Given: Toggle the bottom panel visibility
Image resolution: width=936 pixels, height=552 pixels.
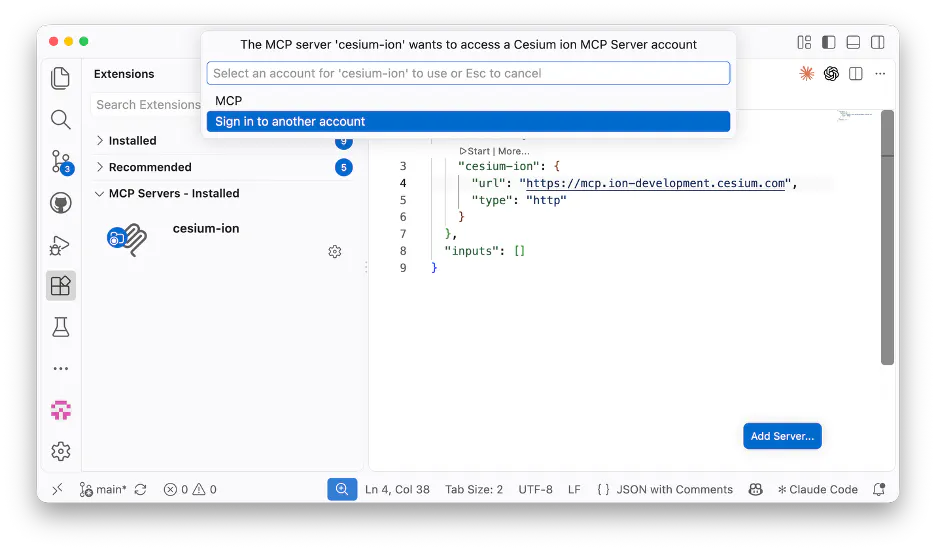Looking at the screenshot, I should point(853,42).
